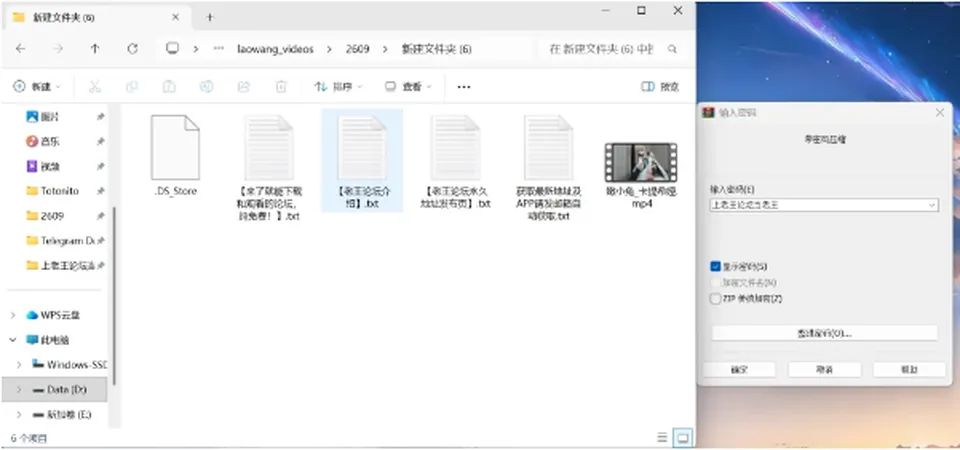Expand the Windows-SSD drive node
Image resolution: width=960 pixels, height=450 pixels.
[x=19, y=365]
